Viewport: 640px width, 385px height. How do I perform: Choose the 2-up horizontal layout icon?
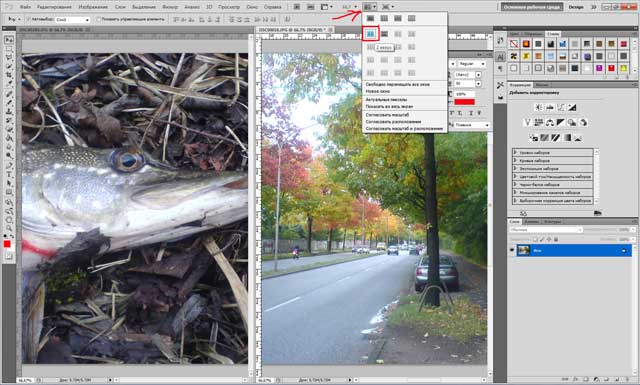pyautogui.click(x=384, y=34)
